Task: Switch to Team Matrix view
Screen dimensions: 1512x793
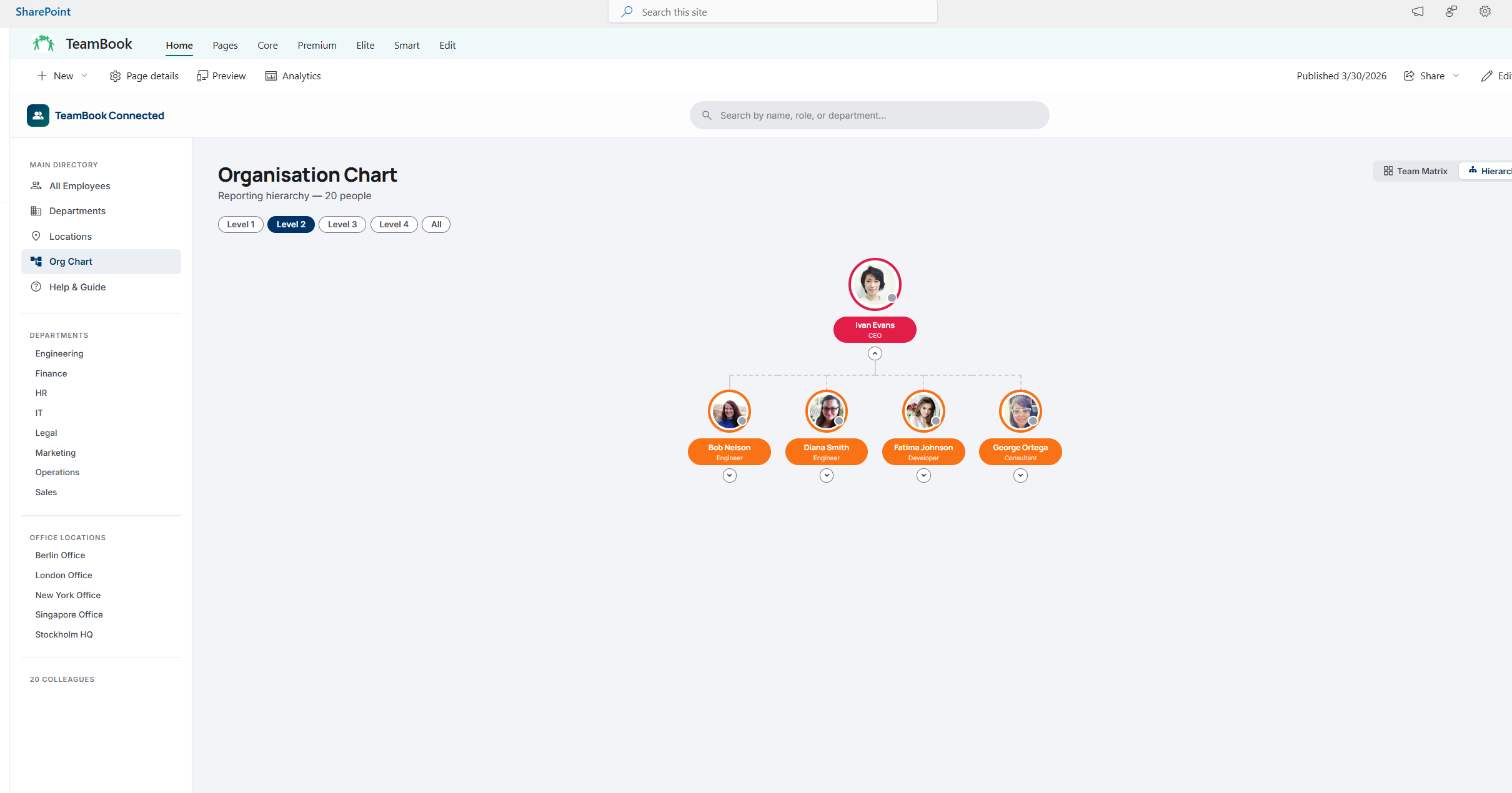Action: [1415, 171]
